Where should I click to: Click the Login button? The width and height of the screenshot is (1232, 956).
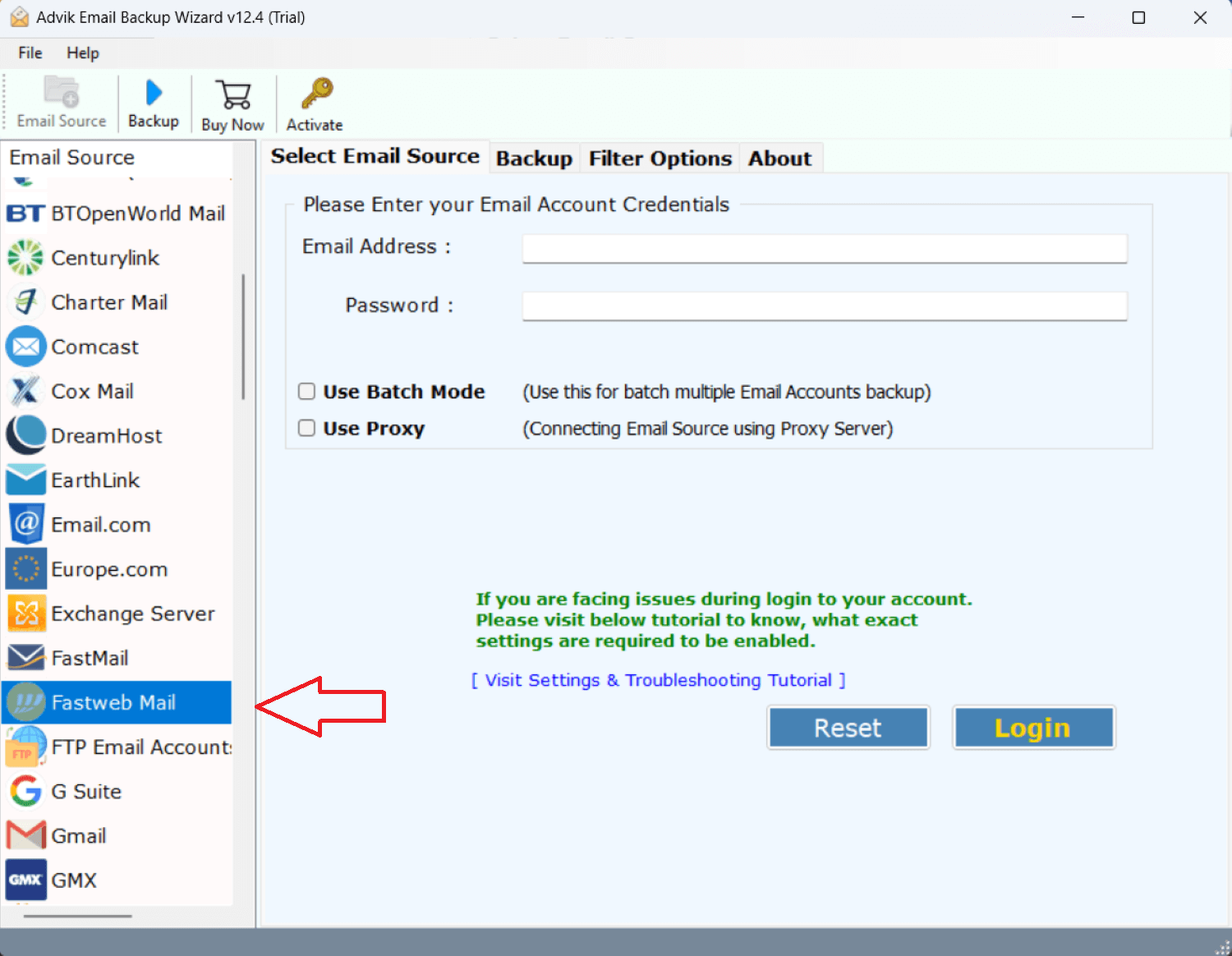click(1033, 728)
